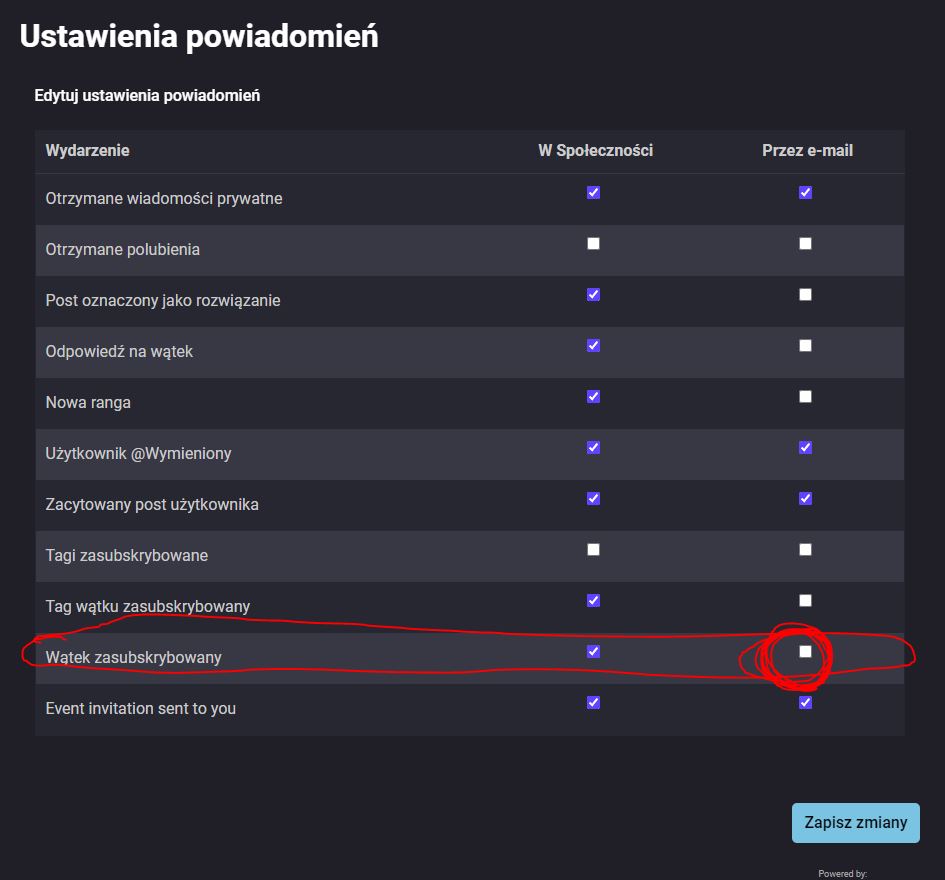This screenshot has width=945, height=880.
Task: Uncheck community notifications for Wątek zasubskrybowany
Action: coord(593,651)
